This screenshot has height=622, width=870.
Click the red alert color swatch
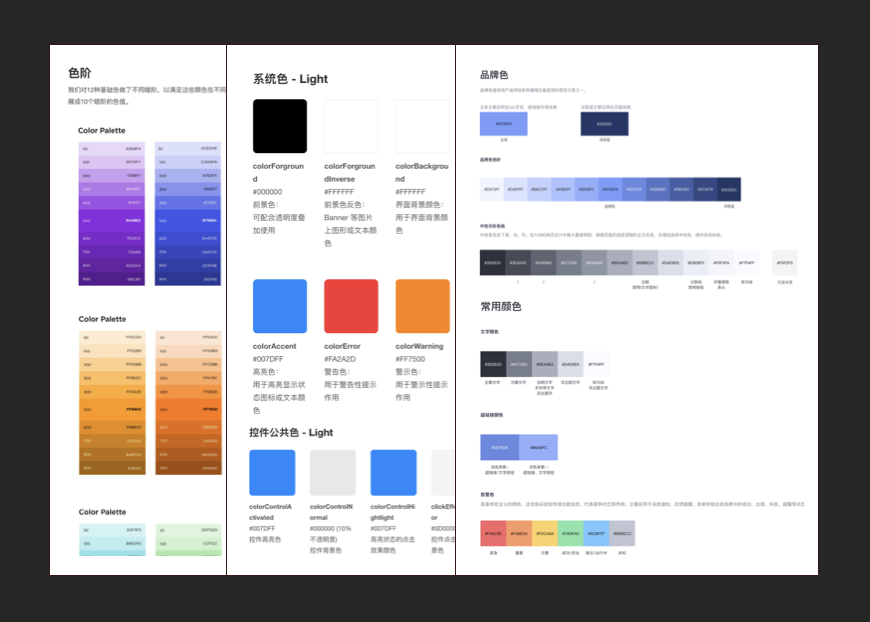point(492,533)
